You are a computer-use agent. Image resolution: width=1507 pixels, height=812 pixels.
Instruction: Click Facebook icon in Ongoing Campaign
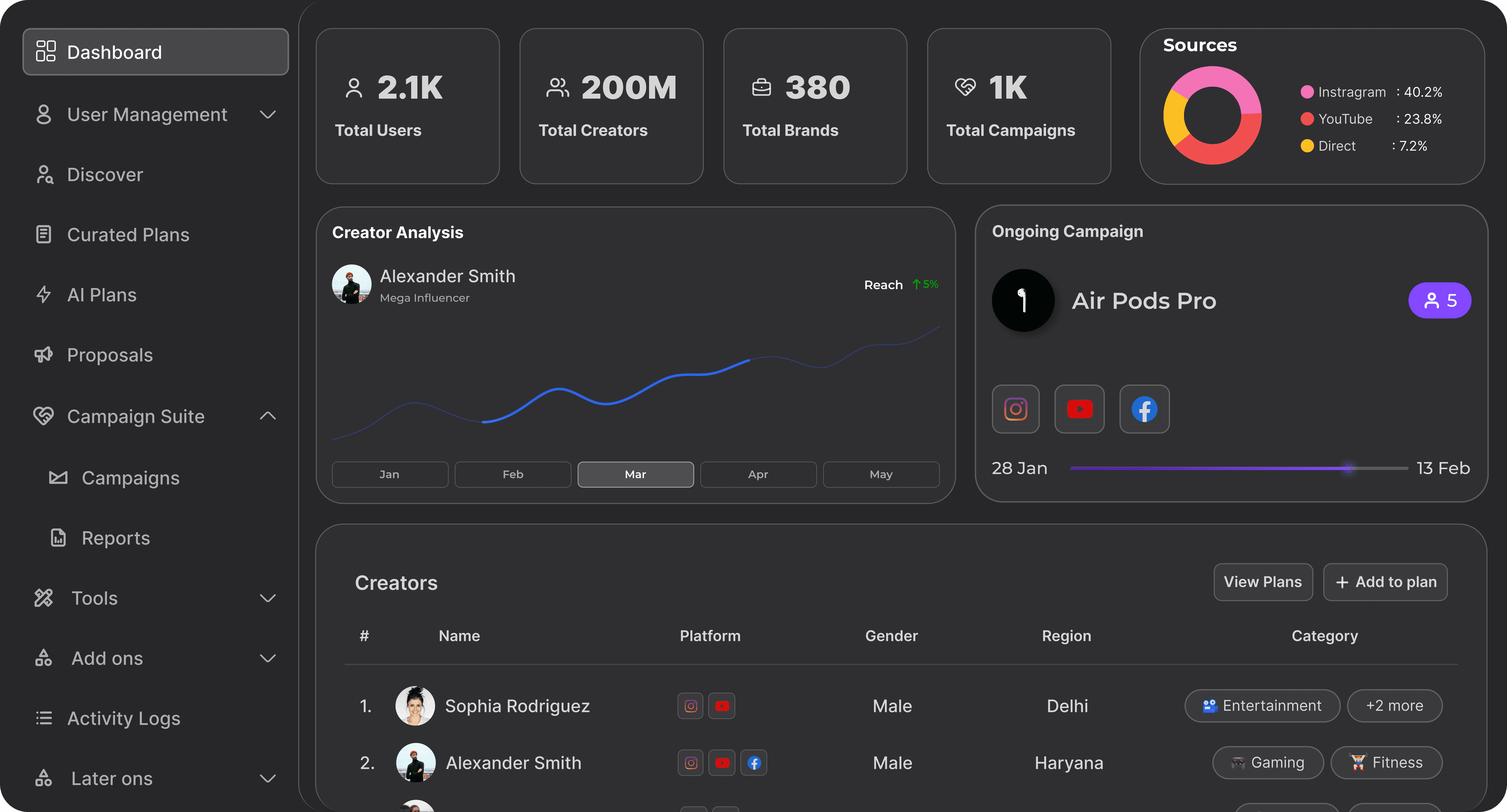1144,409
